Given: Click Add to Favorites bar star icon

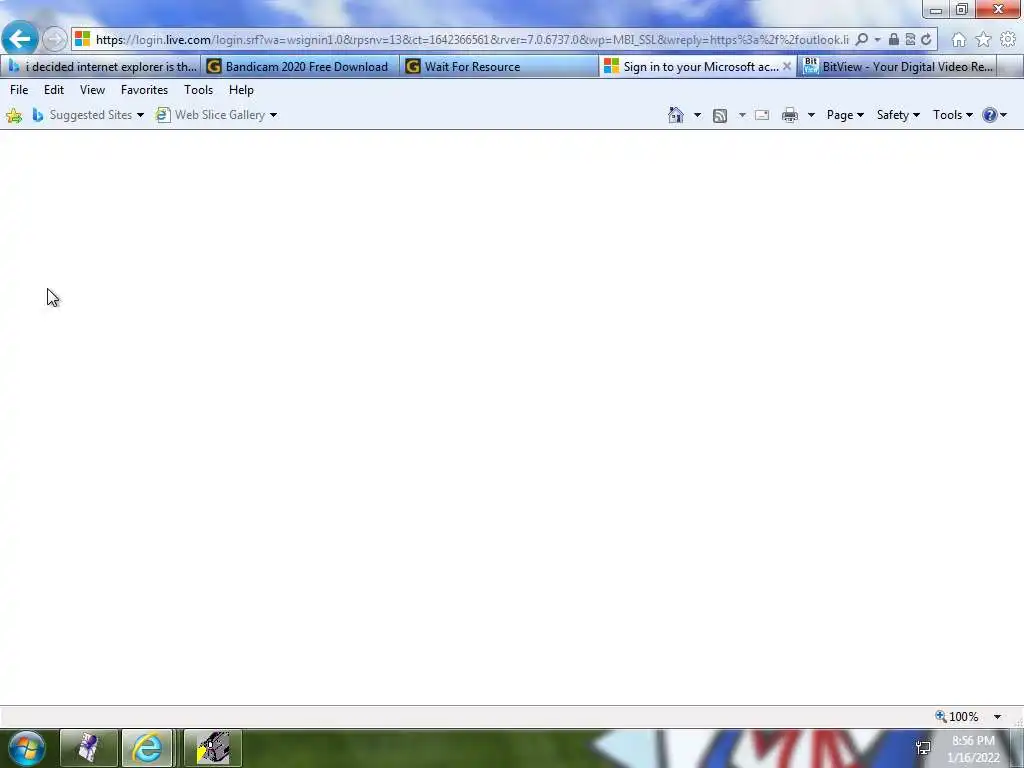Looking at the screenshot, I should [x=14, y=116].
